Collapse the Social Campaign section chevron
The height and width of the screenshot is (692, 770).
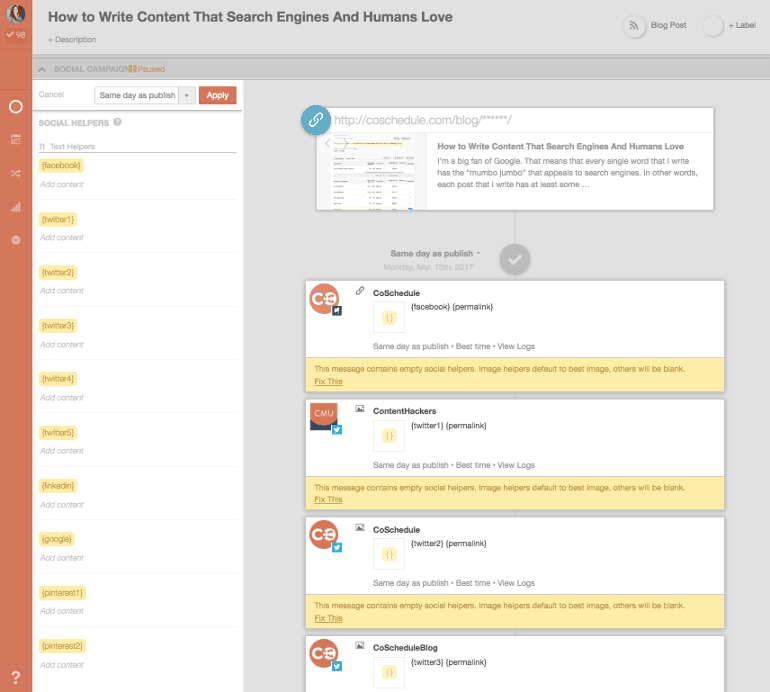tap(42, 69)
